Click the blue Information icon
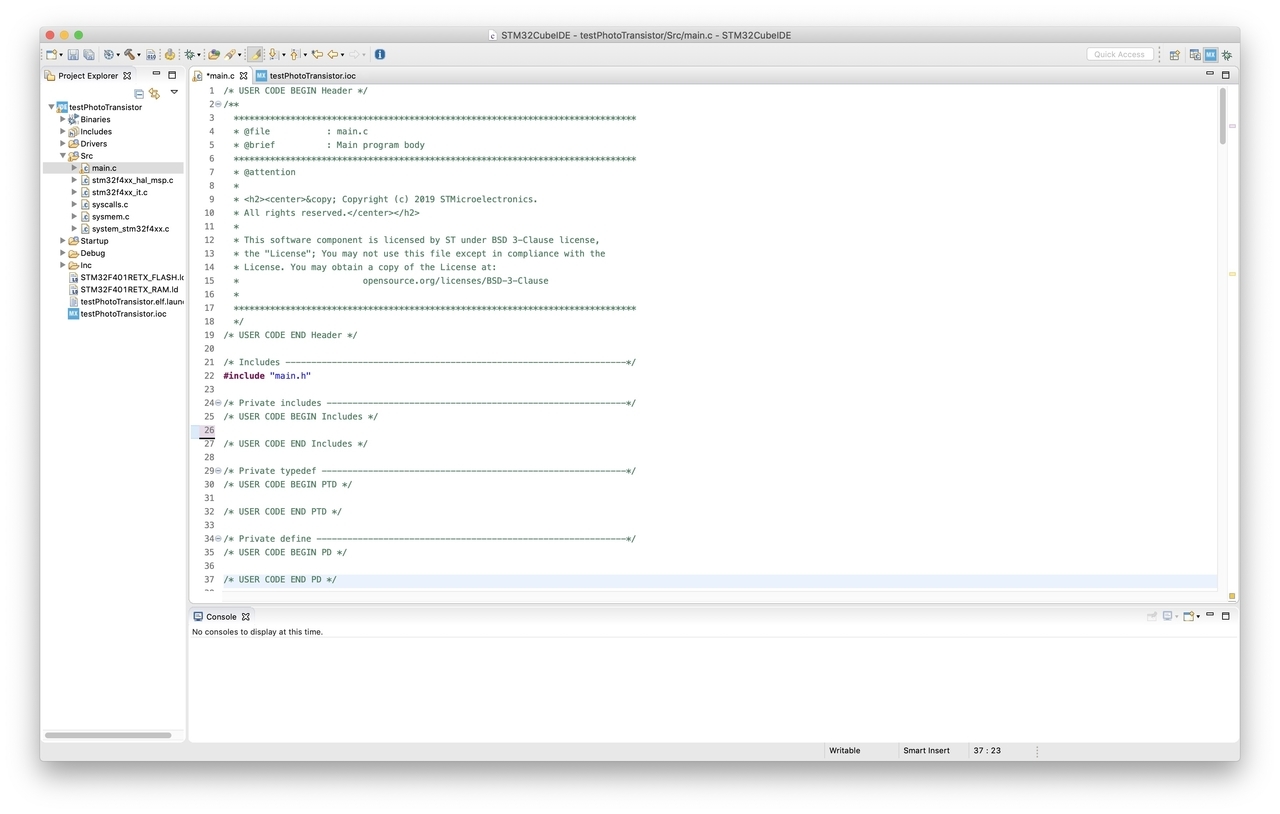This screenshot has height=814, width=1280. tap(380, 55)
